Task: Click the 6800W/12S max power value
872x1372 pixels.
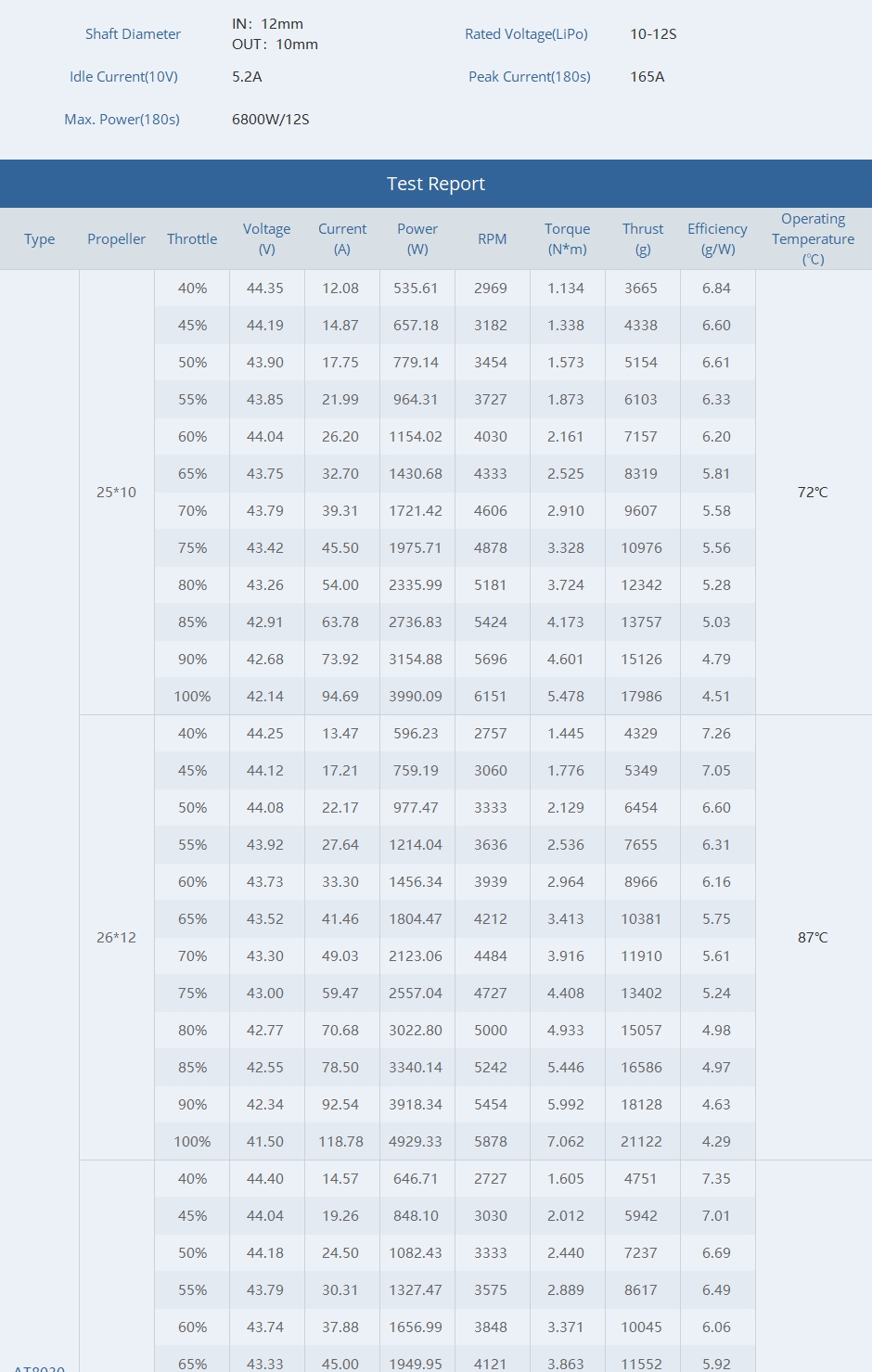Action: click(270, 120)
